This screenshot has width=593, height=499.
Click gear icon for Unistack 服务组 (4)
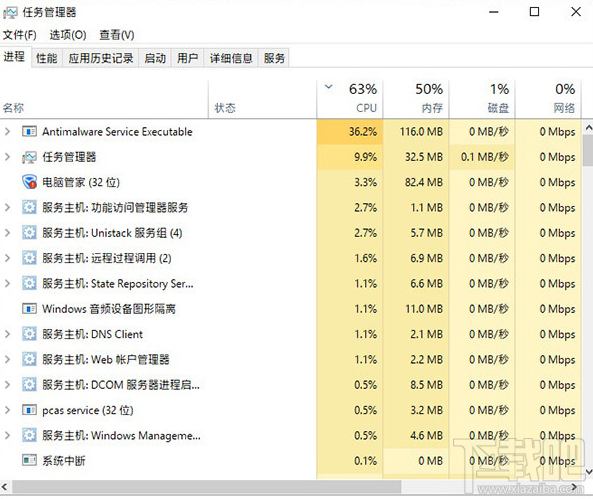pos(29,233)
